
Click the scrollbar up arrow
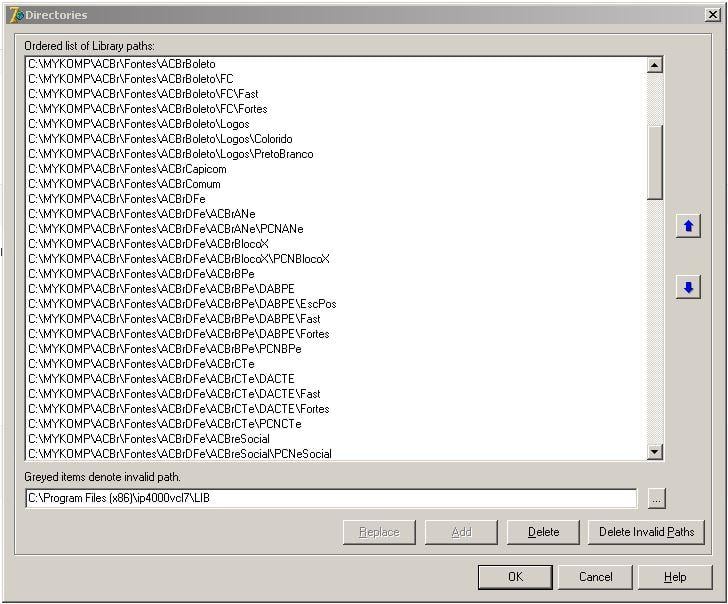tap(654, 65)
